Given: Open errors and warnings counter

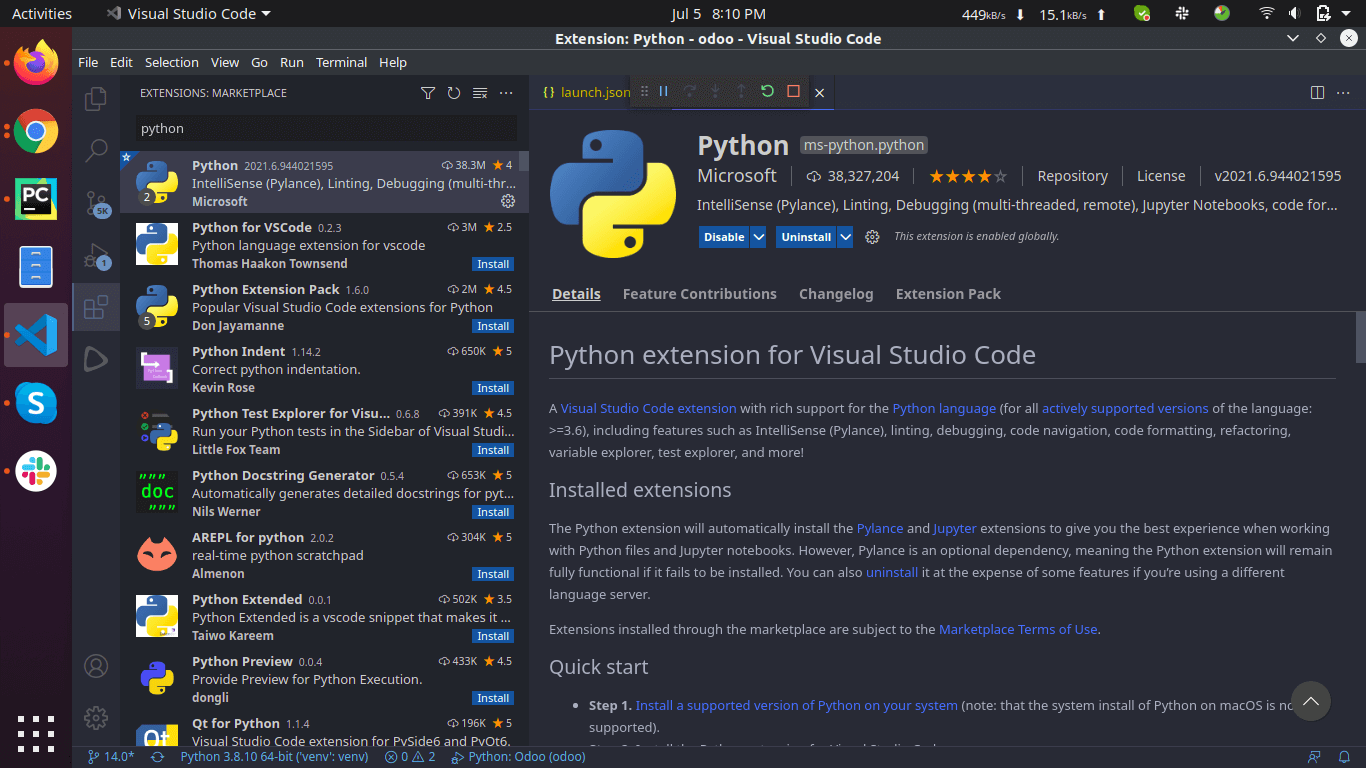Looking at the screenshot, I should tap(410, 757).
